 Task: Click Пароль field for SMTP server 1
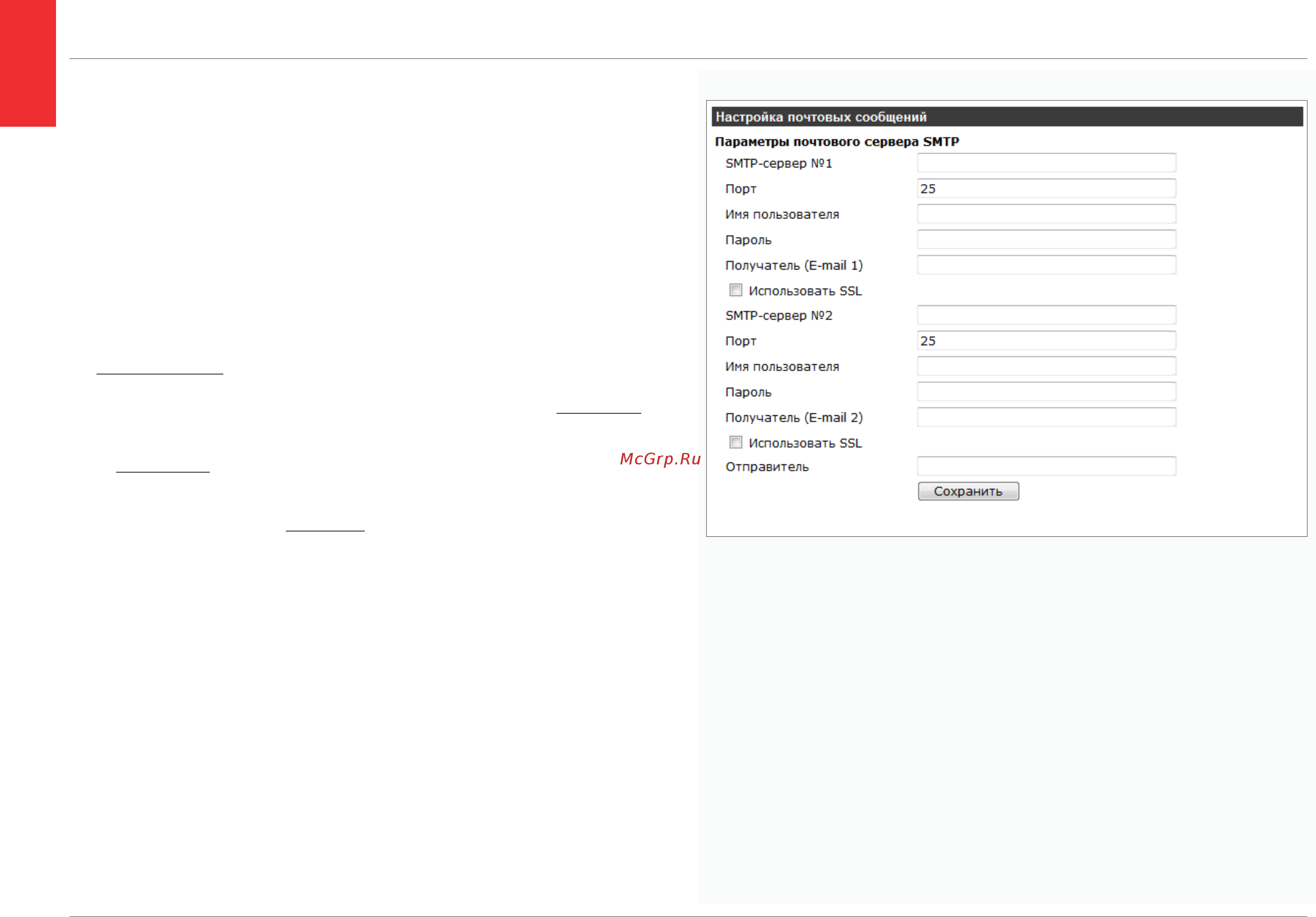click(x=1046, y=240)
